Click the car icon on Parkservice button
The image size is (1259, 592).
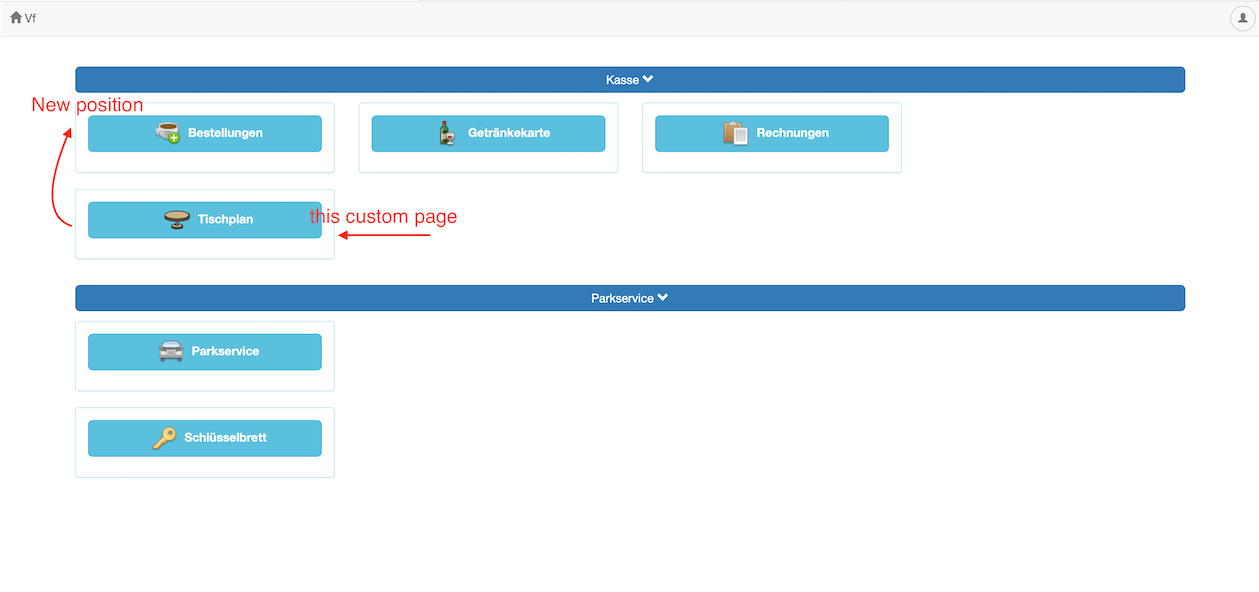[171, 352]
